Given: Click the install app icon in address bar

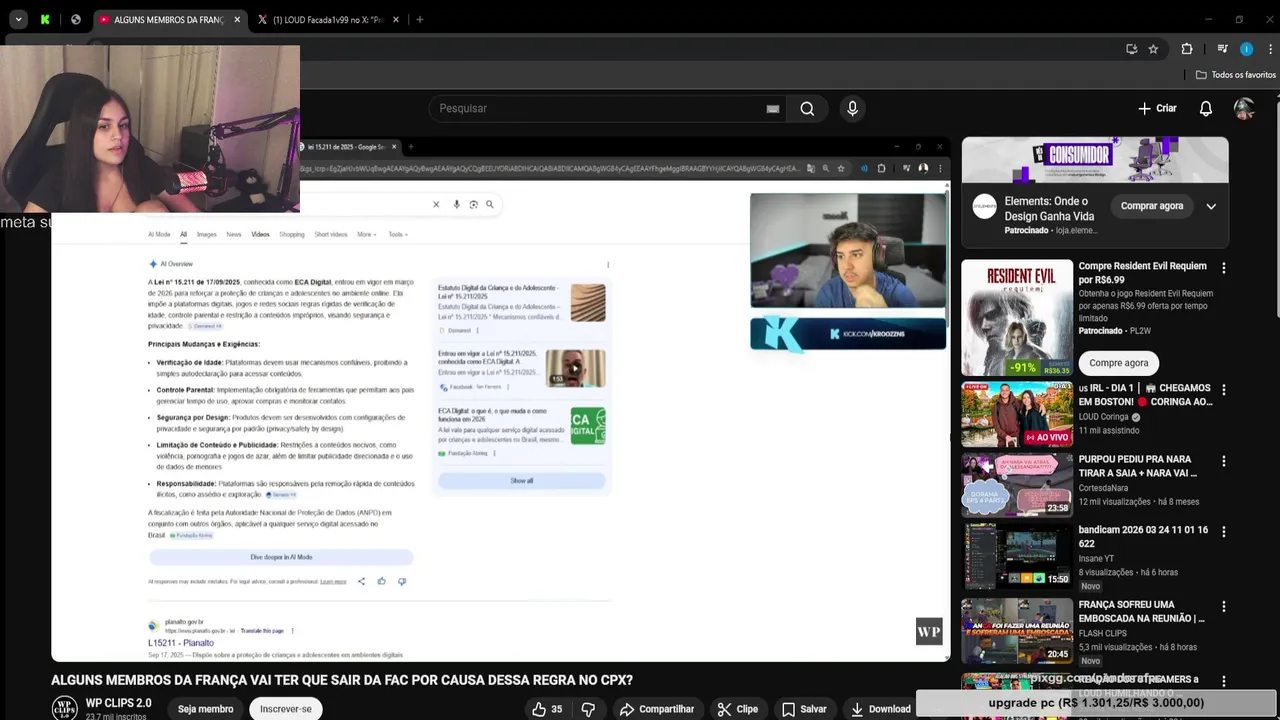Looking at the screenshot, I should [x=1131, y=48].
